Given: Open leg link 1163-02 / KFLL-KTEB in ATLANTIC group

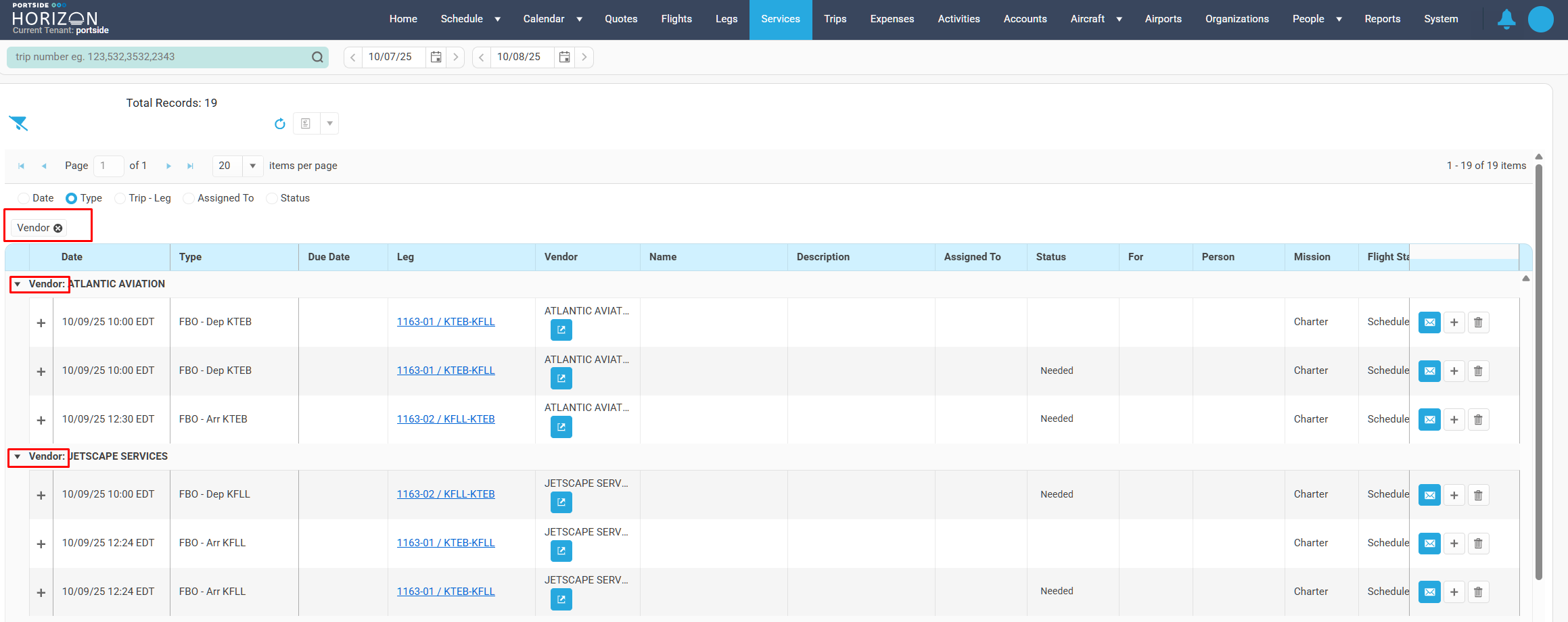Looking at the screenshot, I should pos(445,419).
